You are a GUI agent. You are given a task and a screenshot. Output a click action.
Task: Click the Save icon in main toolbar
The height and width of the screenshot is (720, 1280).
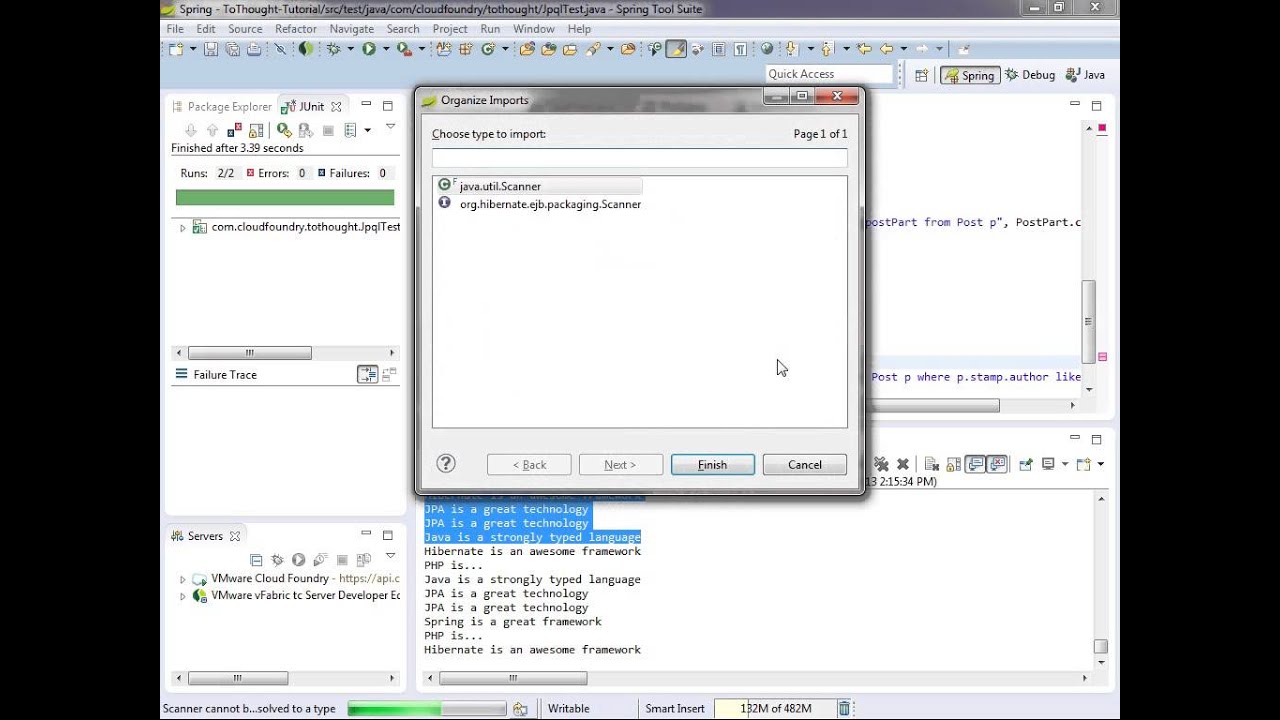(x=211, y=49)
